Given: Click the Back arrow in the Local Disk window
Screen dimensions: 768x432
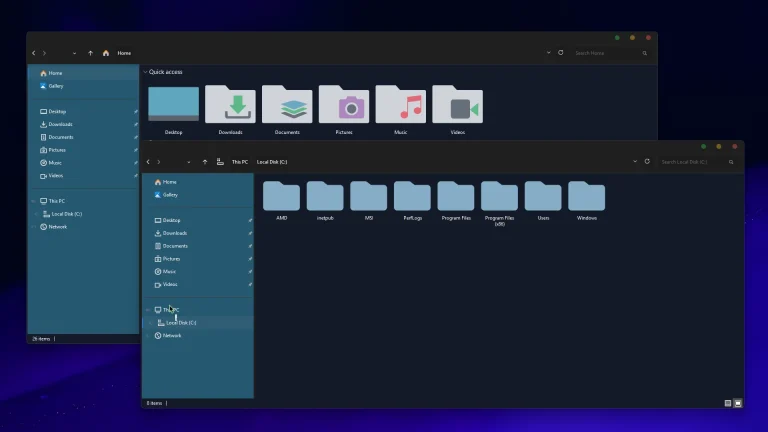Looking at the screenshot, I should click(148, 161).
